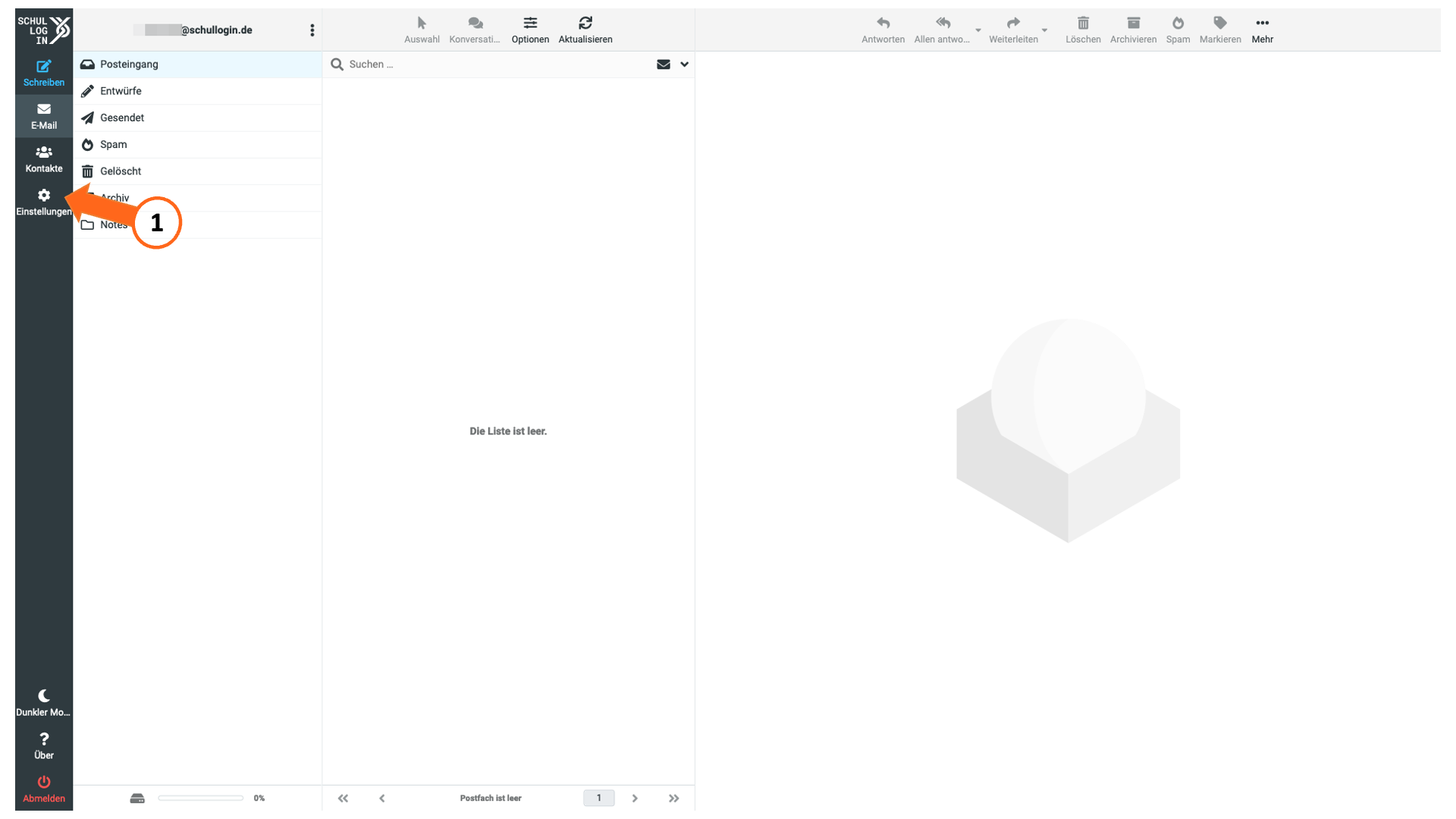Toggle Konversationen thread view
Image resolution: width=1456 pixels, height=819 pixels.
[x=475, y=30]
